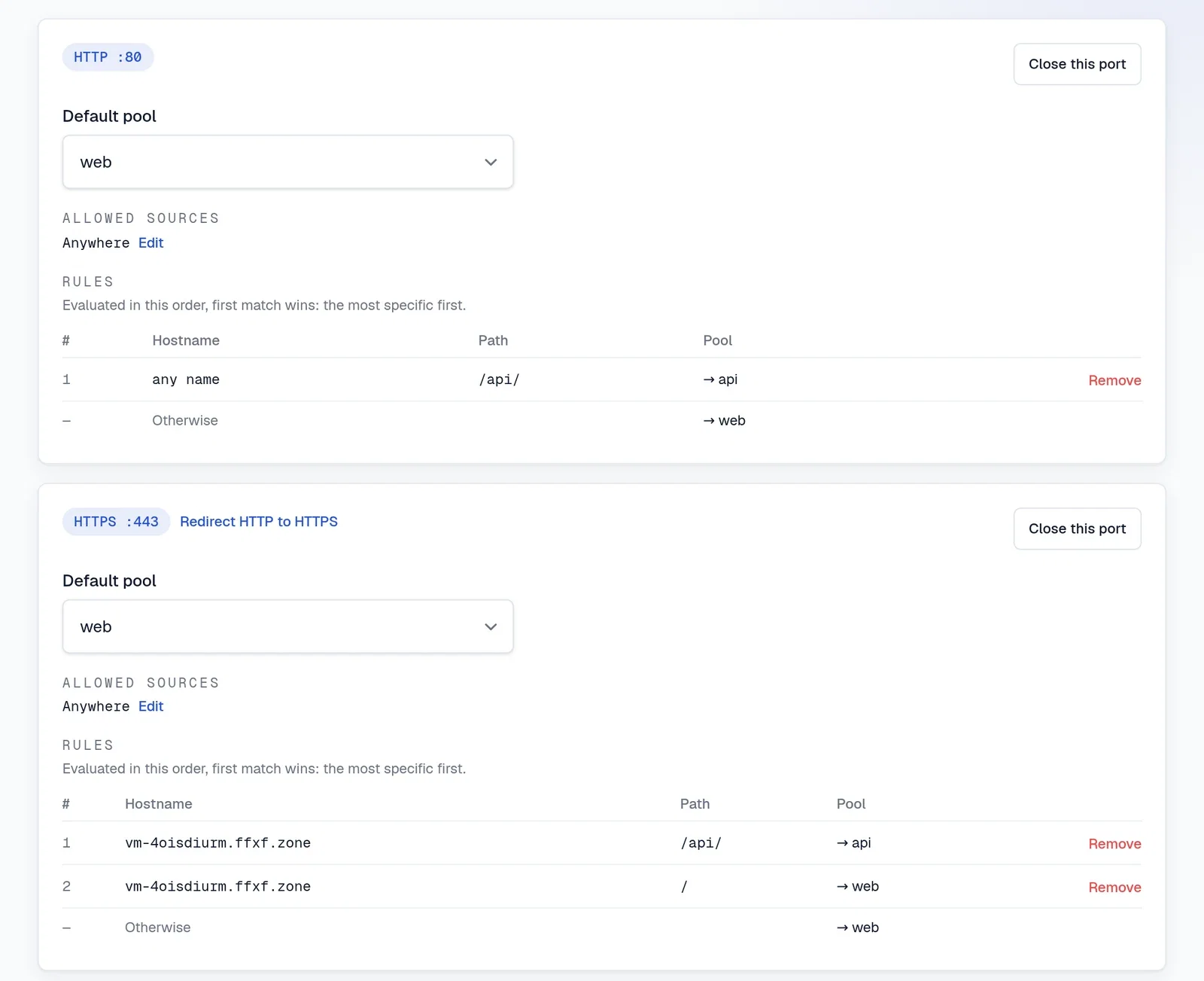Click '→ web' in HTTPS Otherwise row
The width and height of the screenshot is (1204, 981).
[x=857, y=928]
